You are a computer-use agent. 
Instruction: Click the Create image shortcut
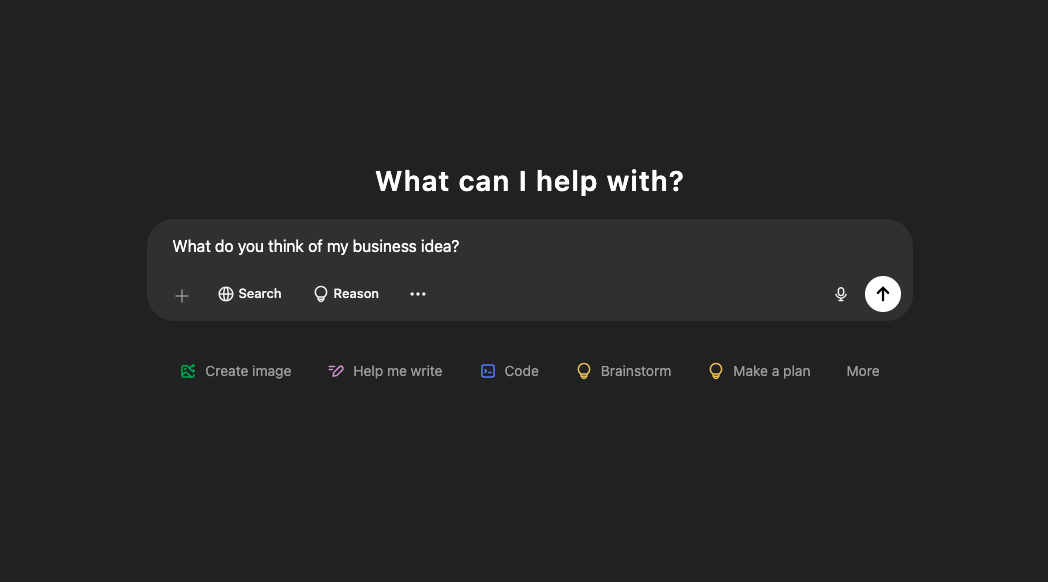tap(236, 370)
